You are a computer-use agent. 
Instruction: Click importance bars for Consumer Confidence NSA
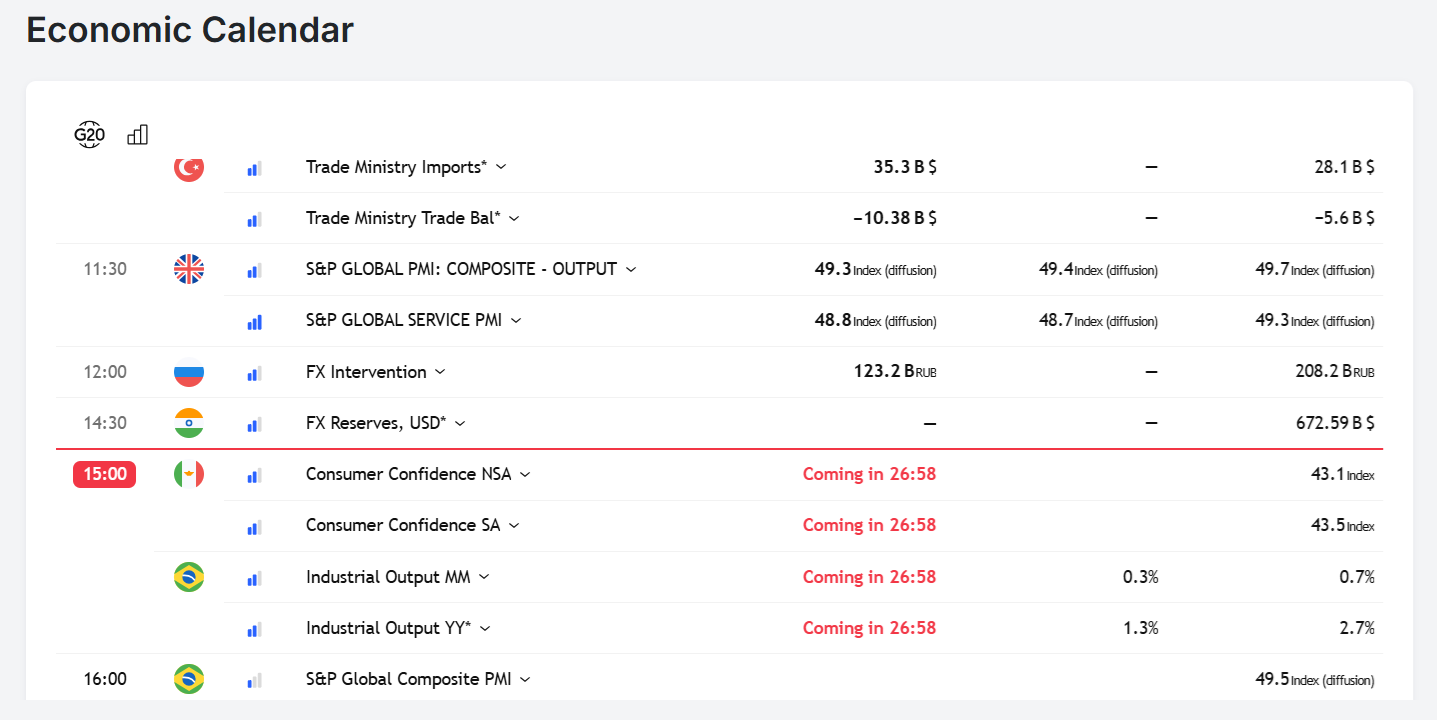pyautogui.click(x=254, y=476)
